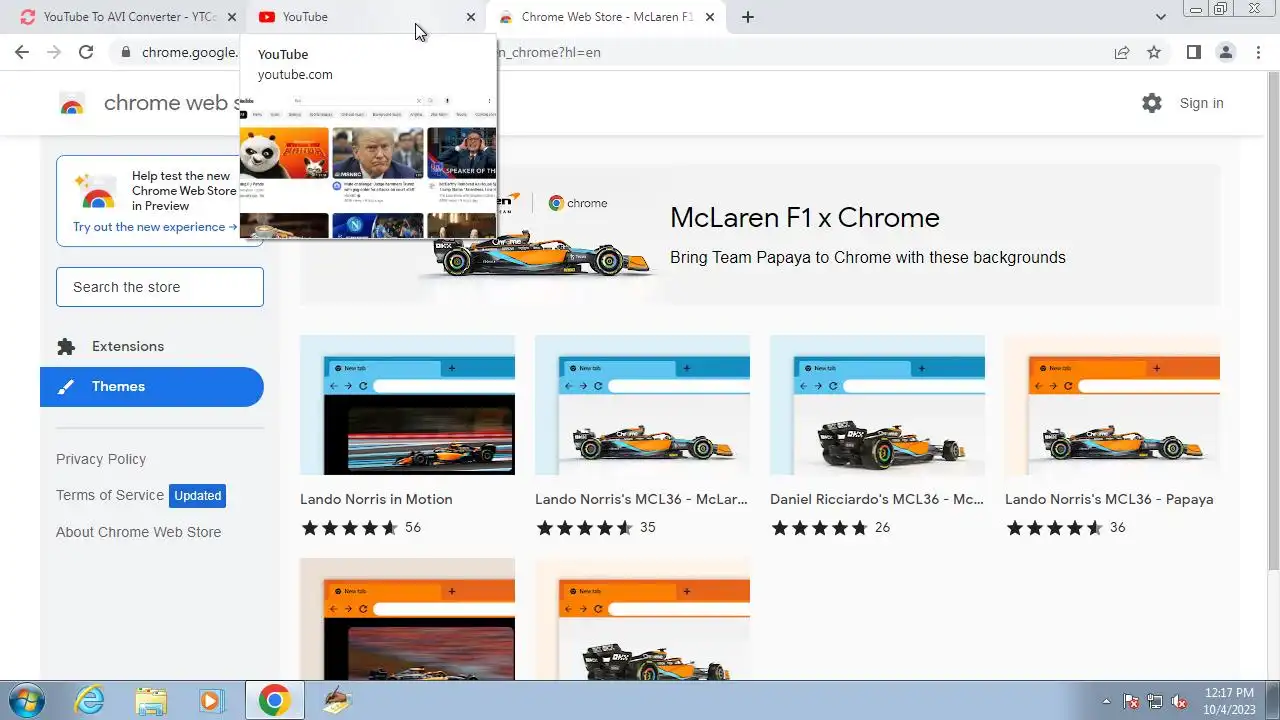Click the site lock icon in address bar

click(125, 52)
